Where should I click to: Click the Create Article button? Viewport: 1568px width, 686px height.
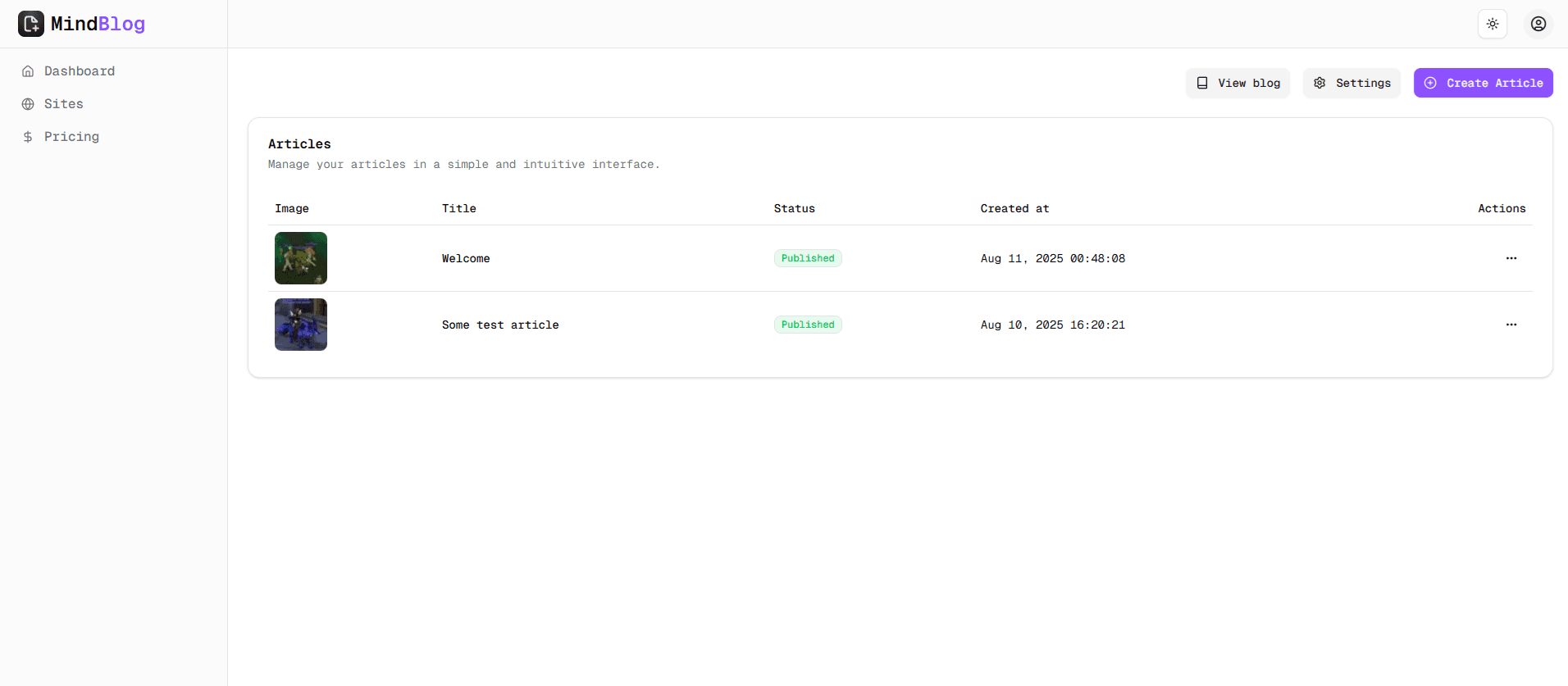click(x=1483, y=83)
